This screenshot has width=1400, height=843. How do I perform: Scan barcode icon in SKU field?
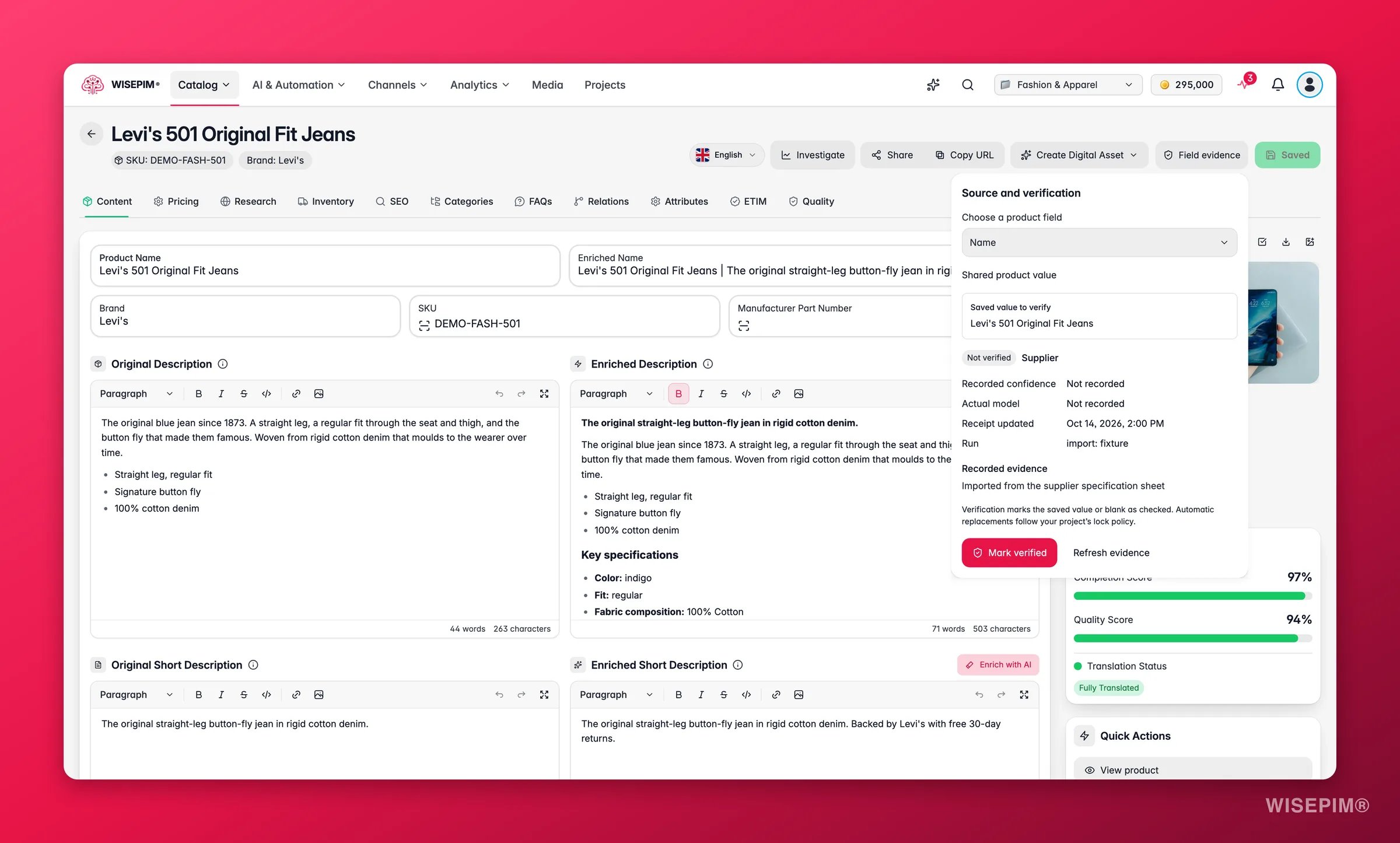coord(424,325)
